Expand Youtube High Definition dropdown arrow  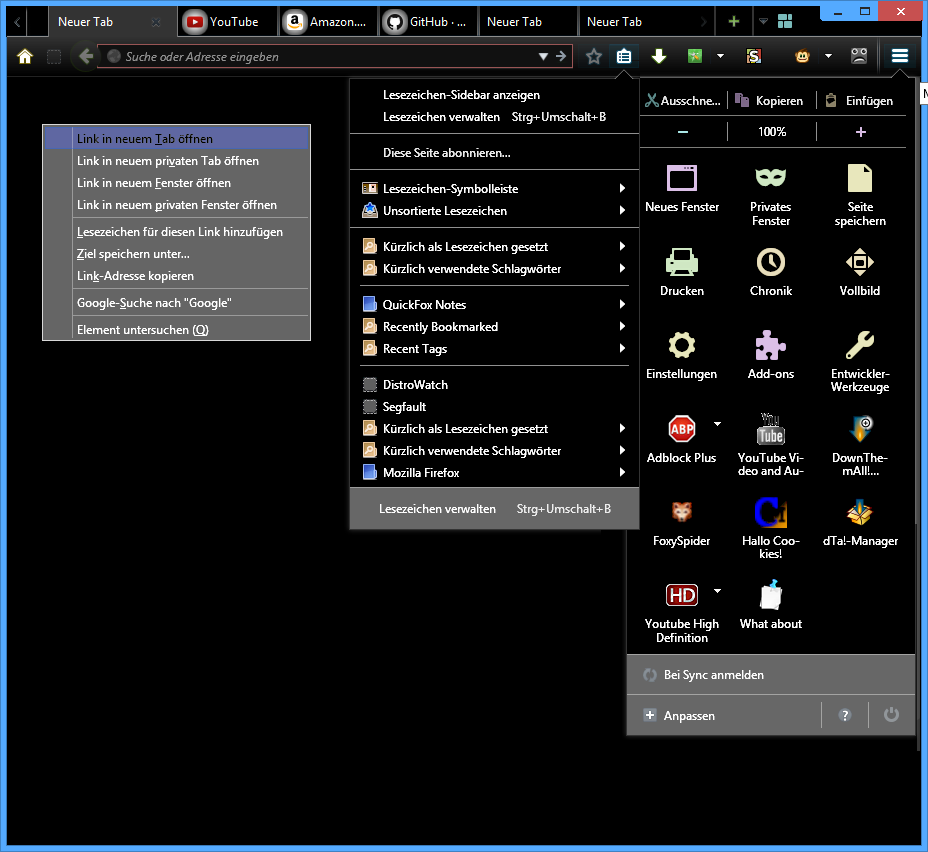pos(717,590)
